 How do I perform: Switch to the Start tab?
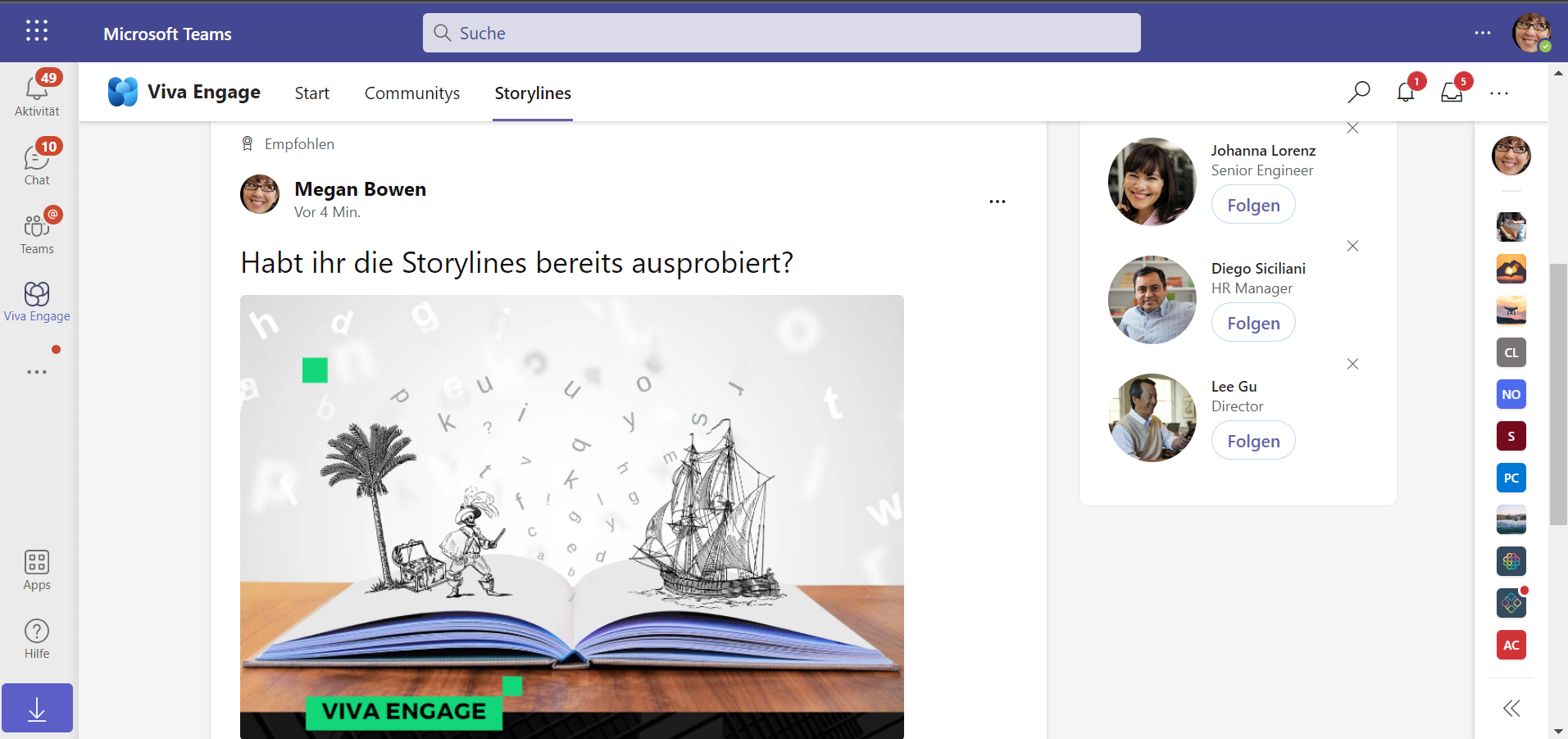click(x=311, y=93)
